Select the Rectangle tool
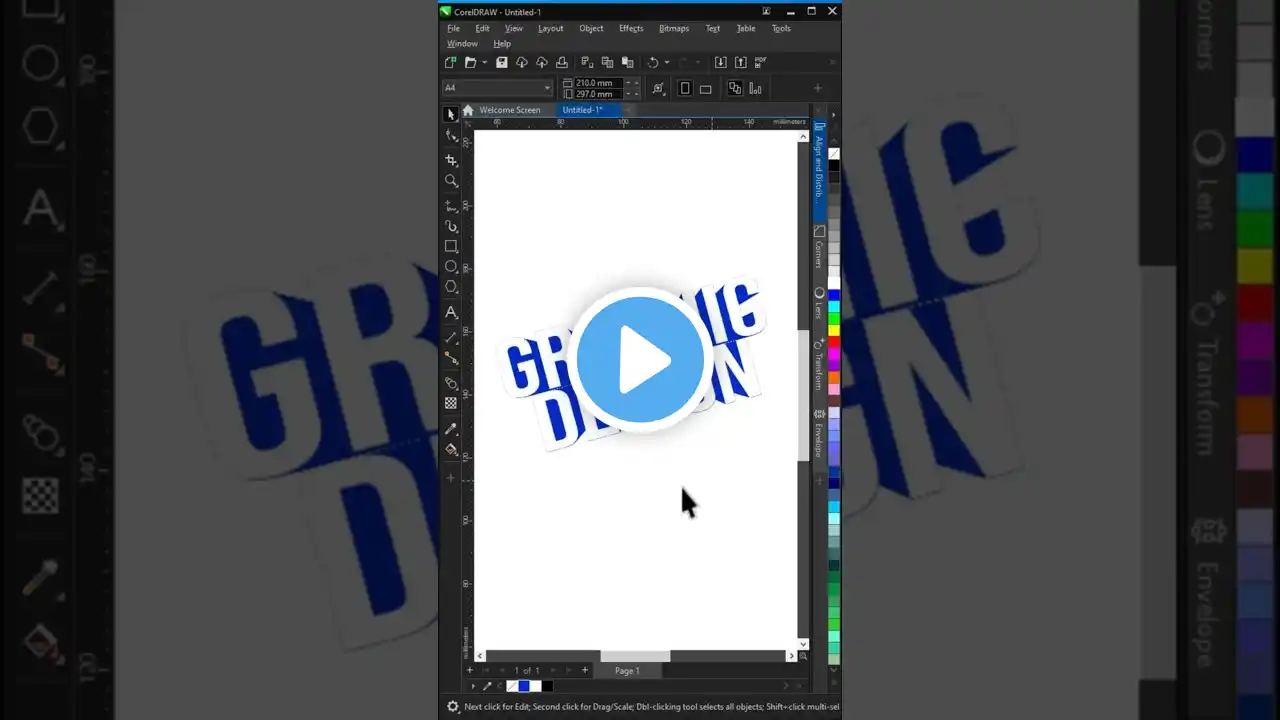This screenshot has width=1280, height=720. pos(451,246)
